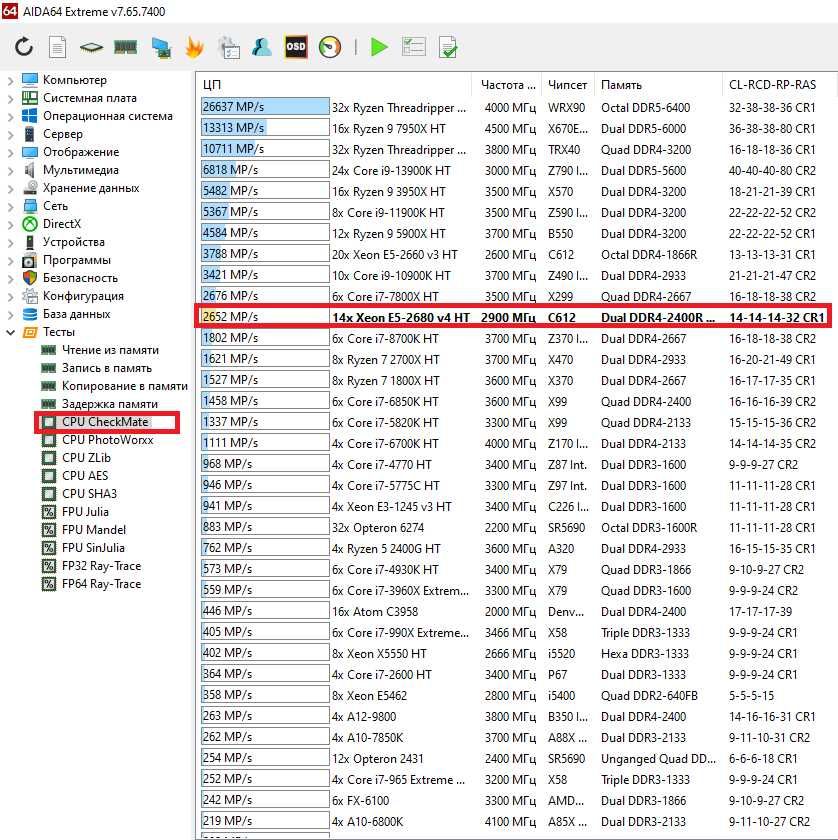
Task: Open the gauge sensor panel icon
Action: tap(330, 47)
